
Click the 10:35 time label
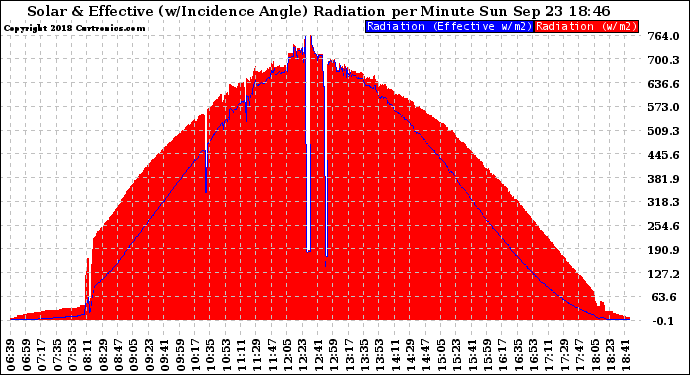click(x=210, y=355)
